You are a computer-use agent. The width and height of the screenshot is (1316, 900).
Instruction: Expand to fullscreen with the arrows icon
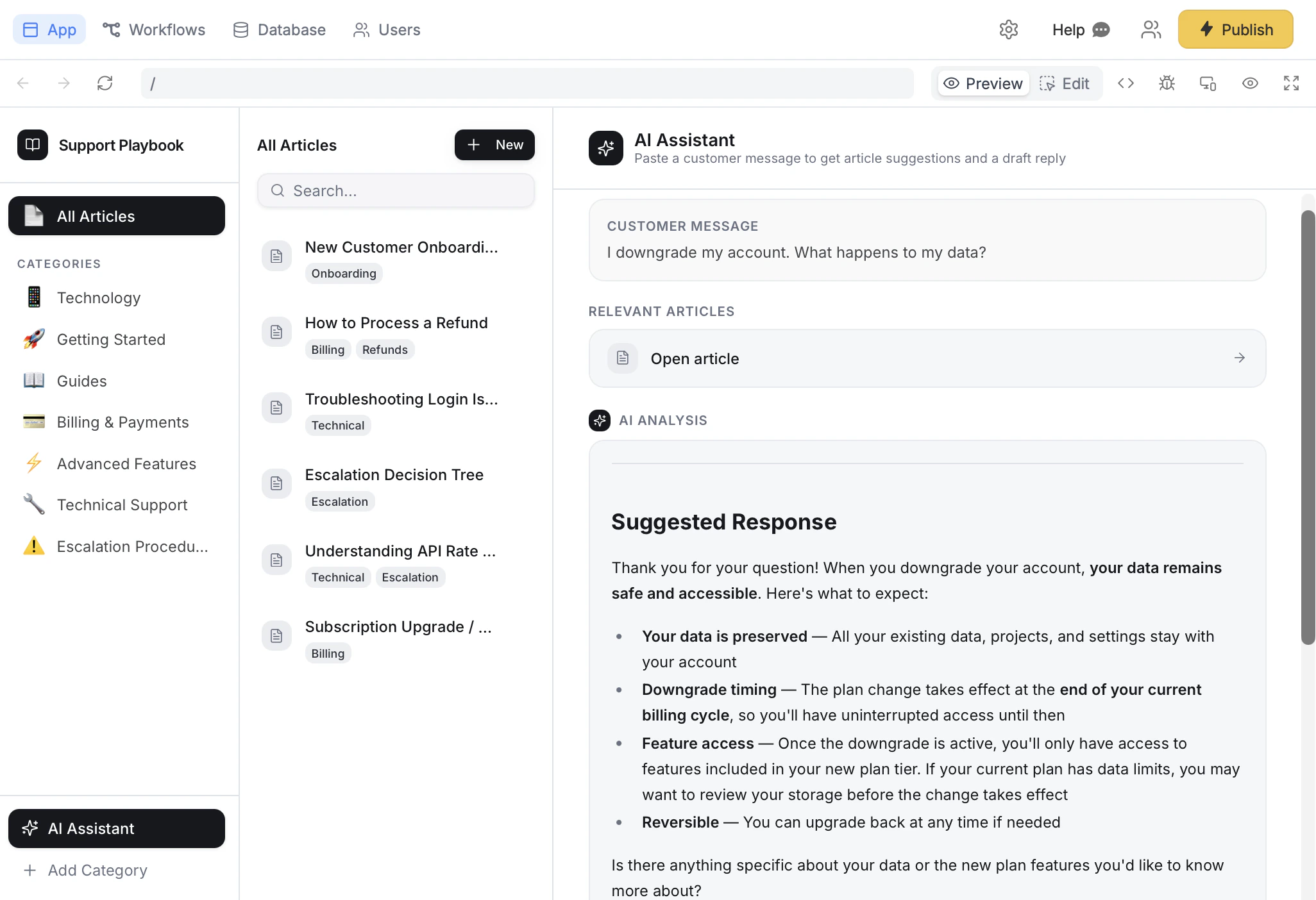[x=1291, y=83]
